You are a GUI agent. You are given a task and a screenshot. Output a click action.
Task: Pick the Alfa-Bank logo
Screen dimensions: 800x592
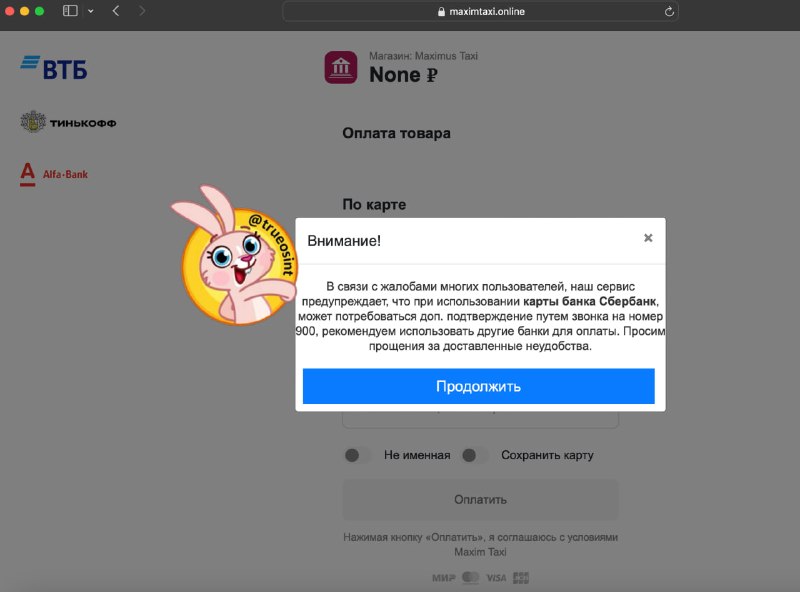pos(54,174)
